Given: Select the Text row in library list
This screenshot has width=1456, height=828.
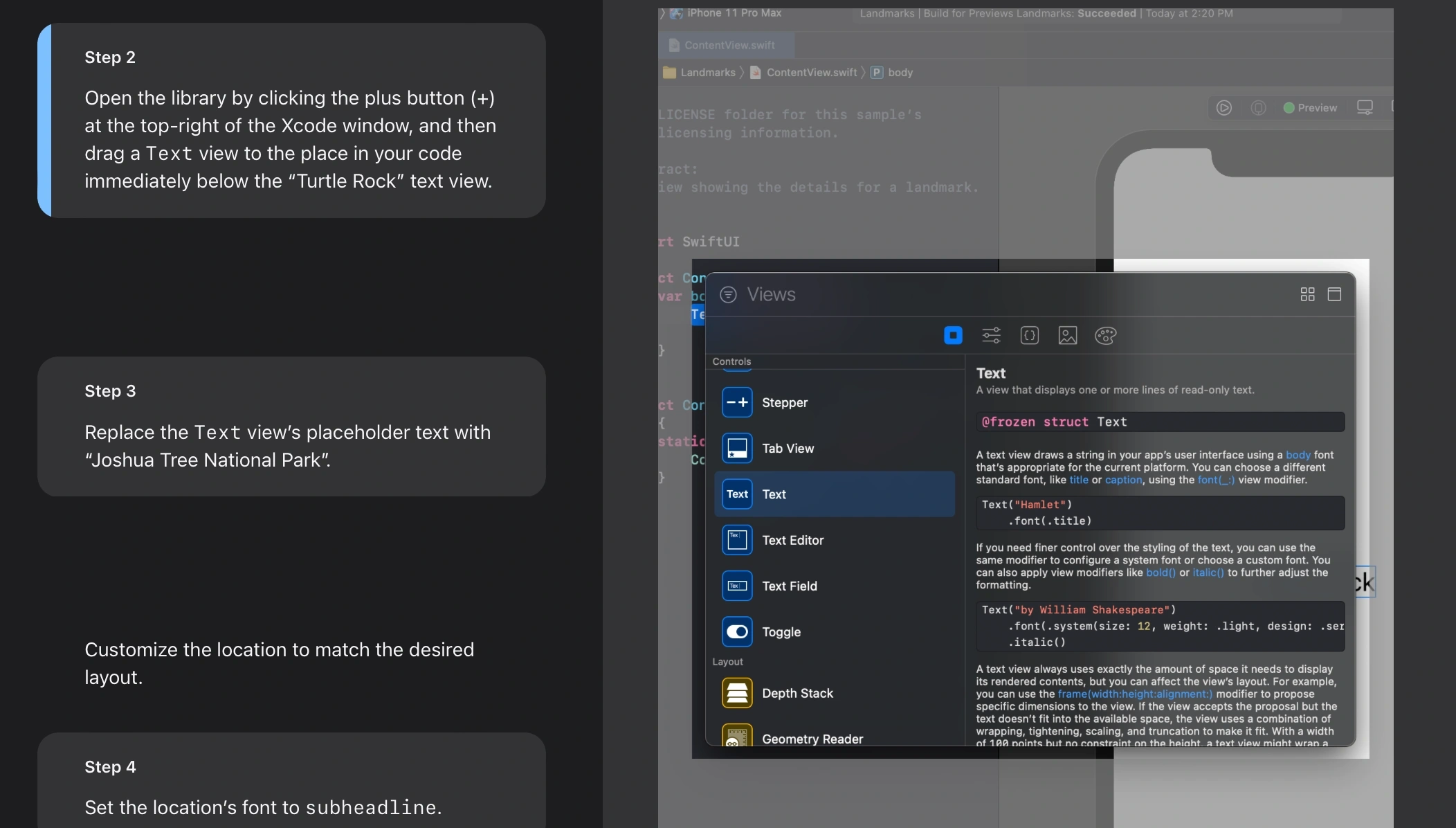Looking at the screenshot, I should [835, 494].
